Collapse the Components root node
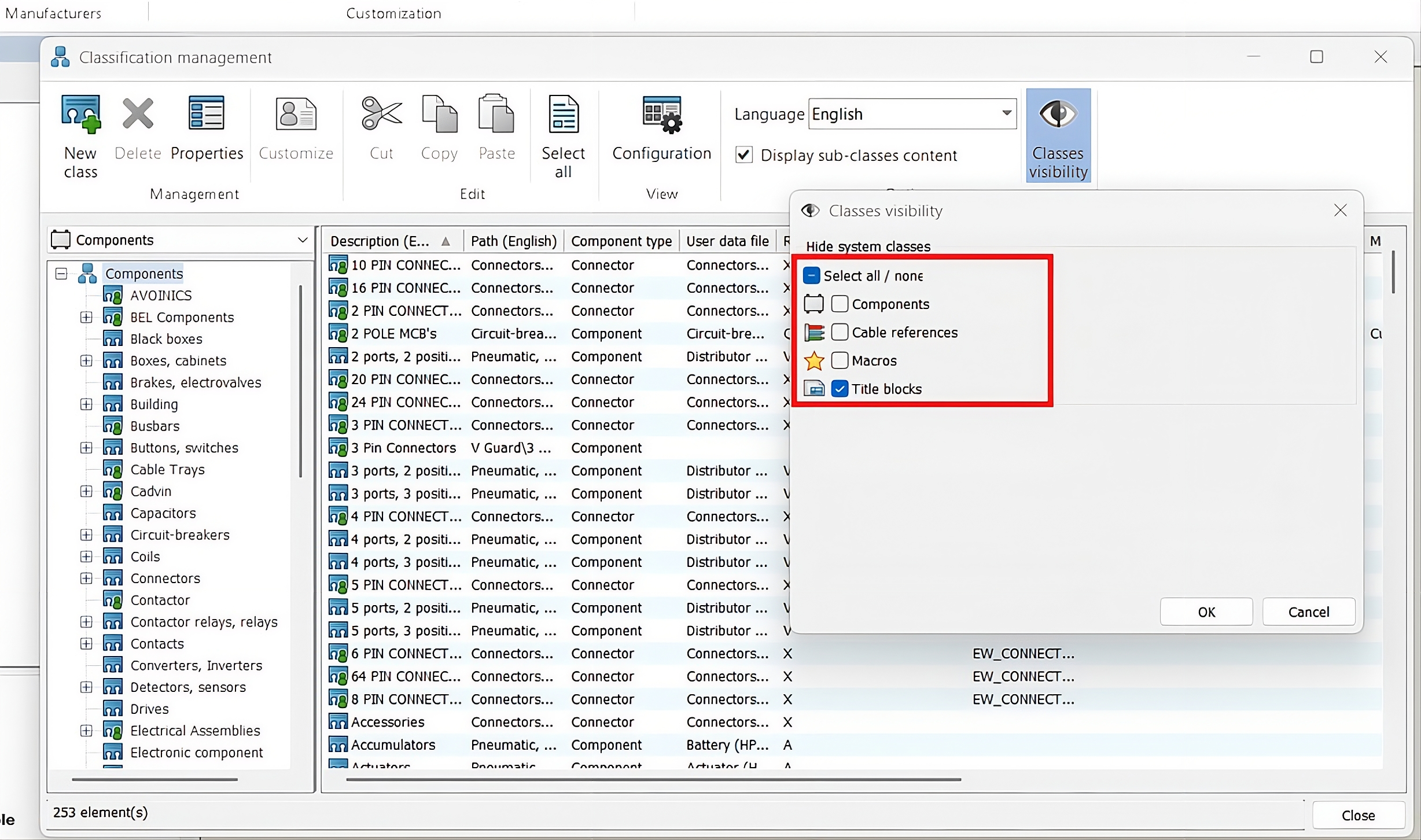The height and width of the screenshot is (840, 1421). 61,273
